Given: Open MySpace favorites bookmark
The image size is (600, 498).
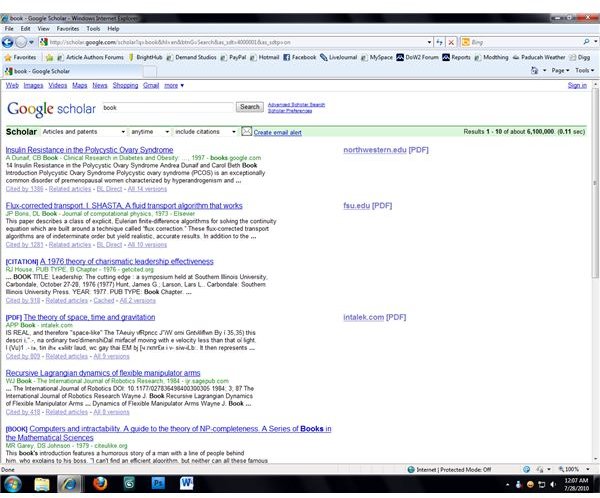Looking at the screenshot, I should 377,57.
